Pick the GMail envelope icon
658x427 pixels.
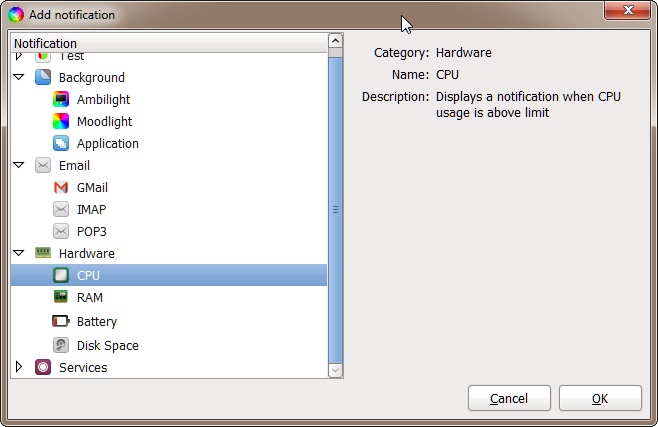[61, 187]
